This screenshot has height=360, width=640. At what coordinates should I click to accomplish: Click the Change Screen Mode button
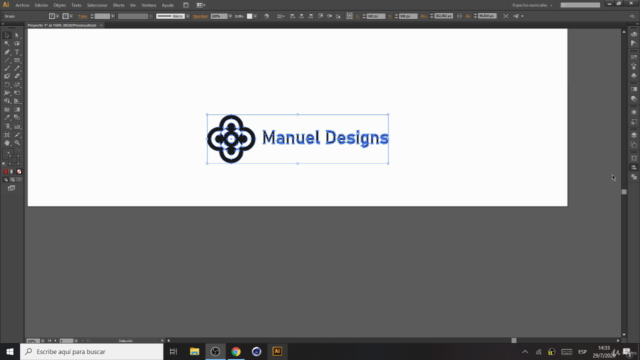pyautogui.click(x=11, y=188)
